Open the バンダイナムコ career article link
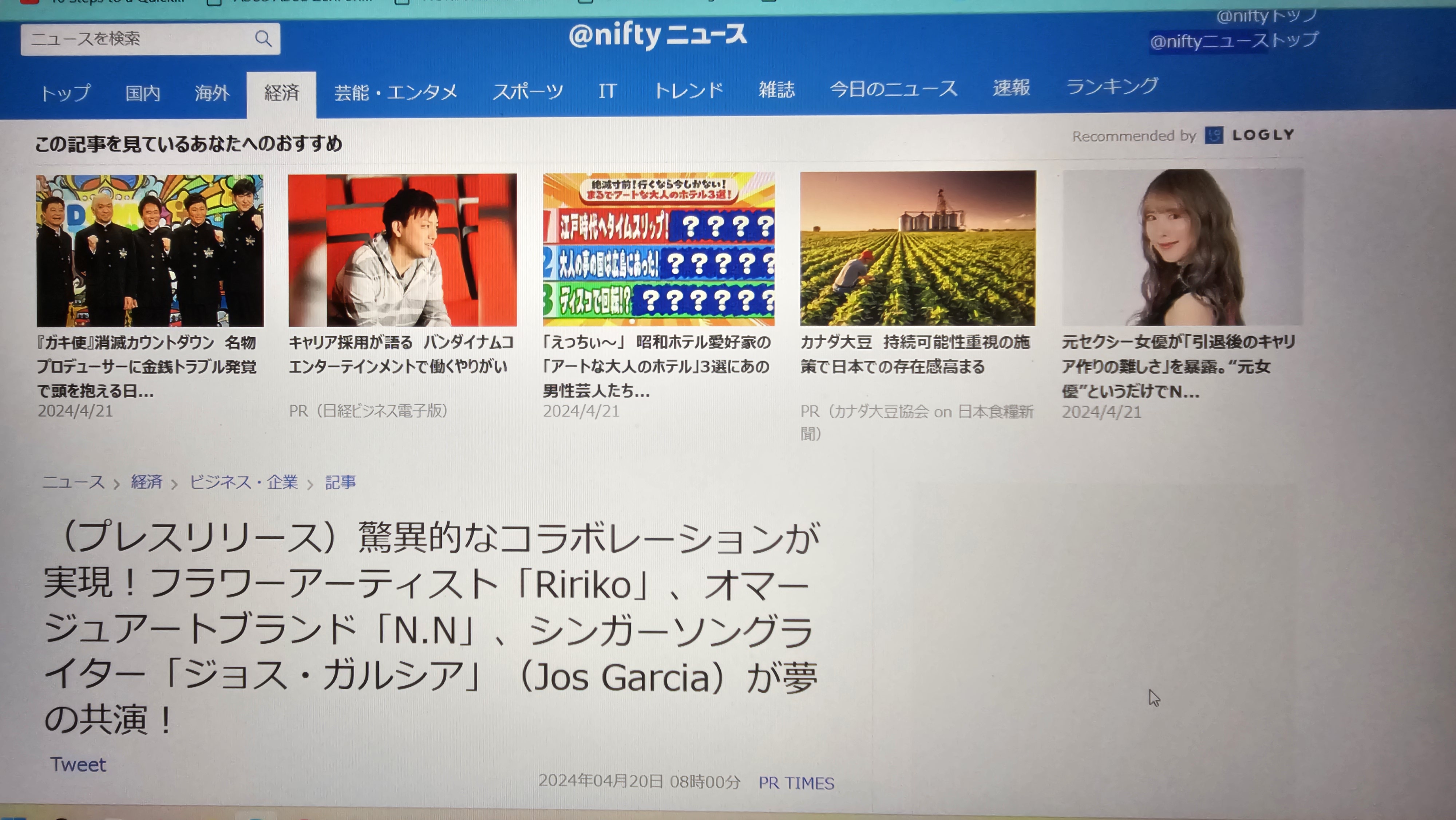Viewport: 1456px width, 820px height. pyautogui.click(x=400, y=355)
